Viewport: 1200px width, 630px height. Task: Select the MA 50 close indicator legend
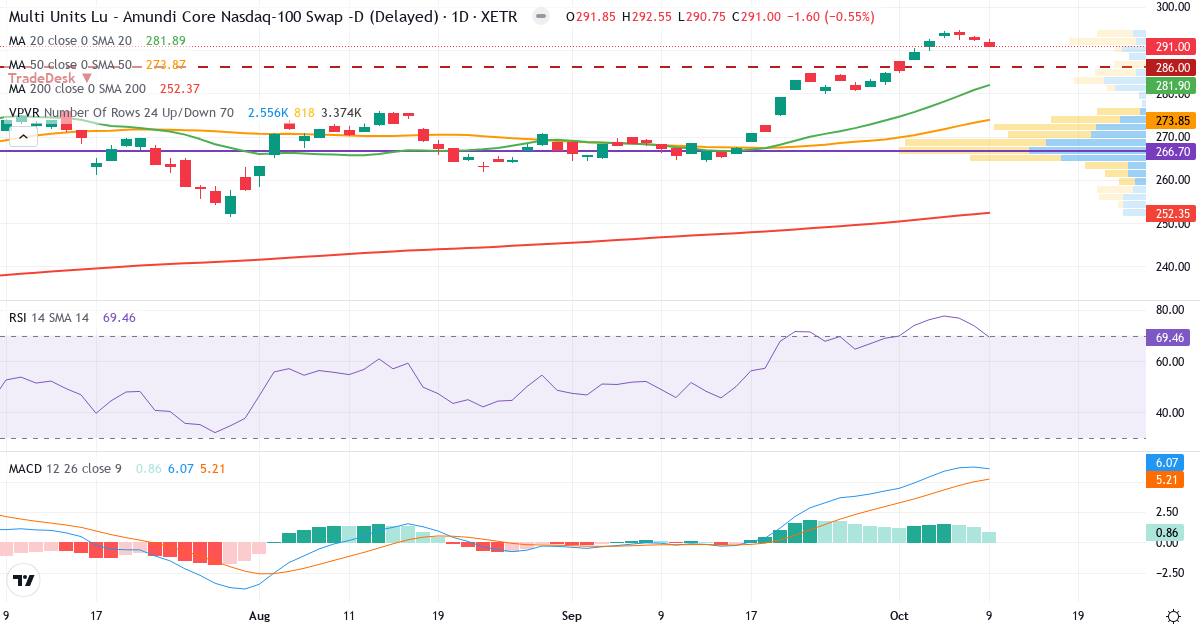coord(70,64)
